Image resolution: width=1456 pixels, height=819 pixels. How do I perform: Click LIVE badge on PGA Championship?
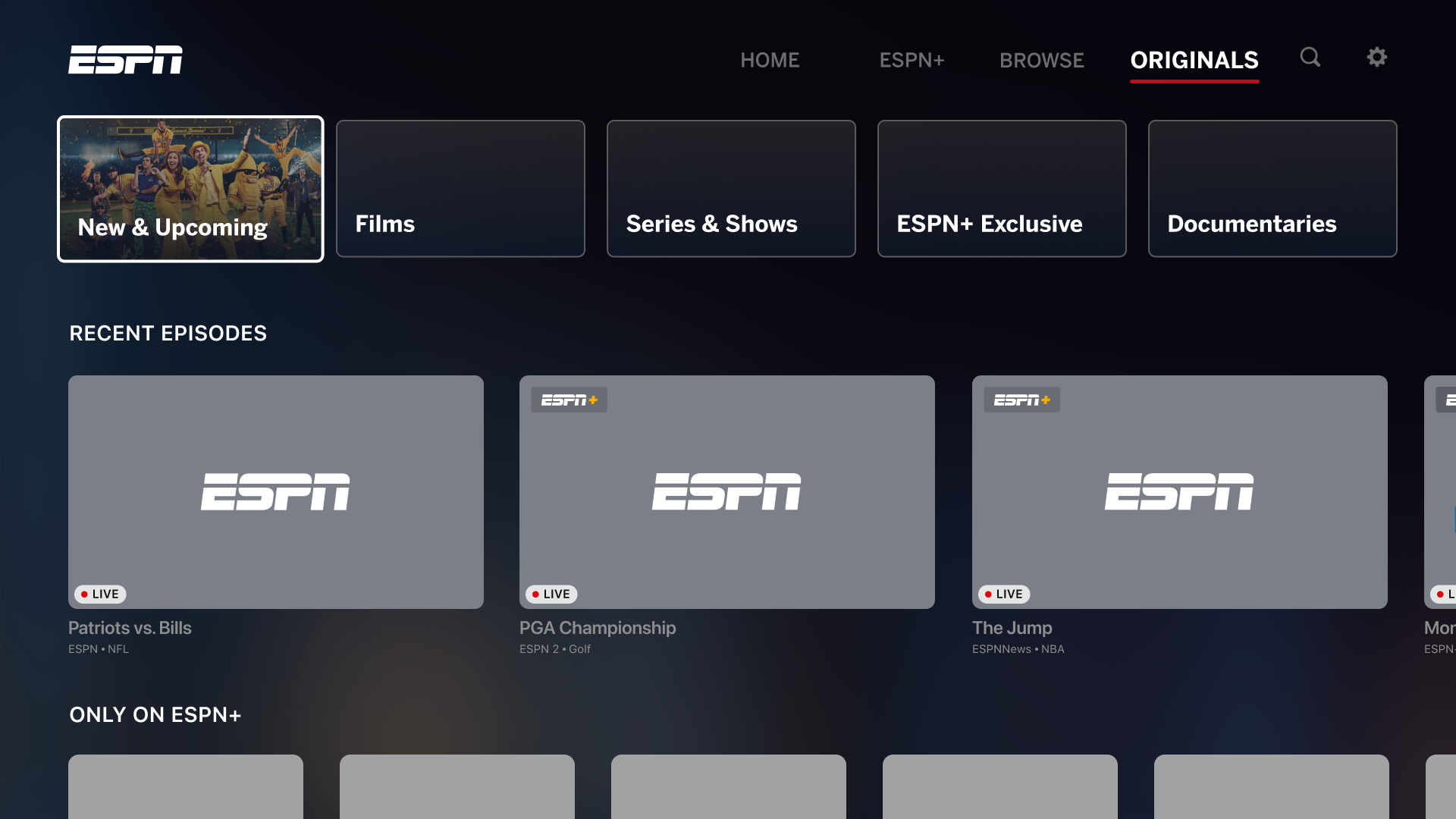tap(551, 594)
